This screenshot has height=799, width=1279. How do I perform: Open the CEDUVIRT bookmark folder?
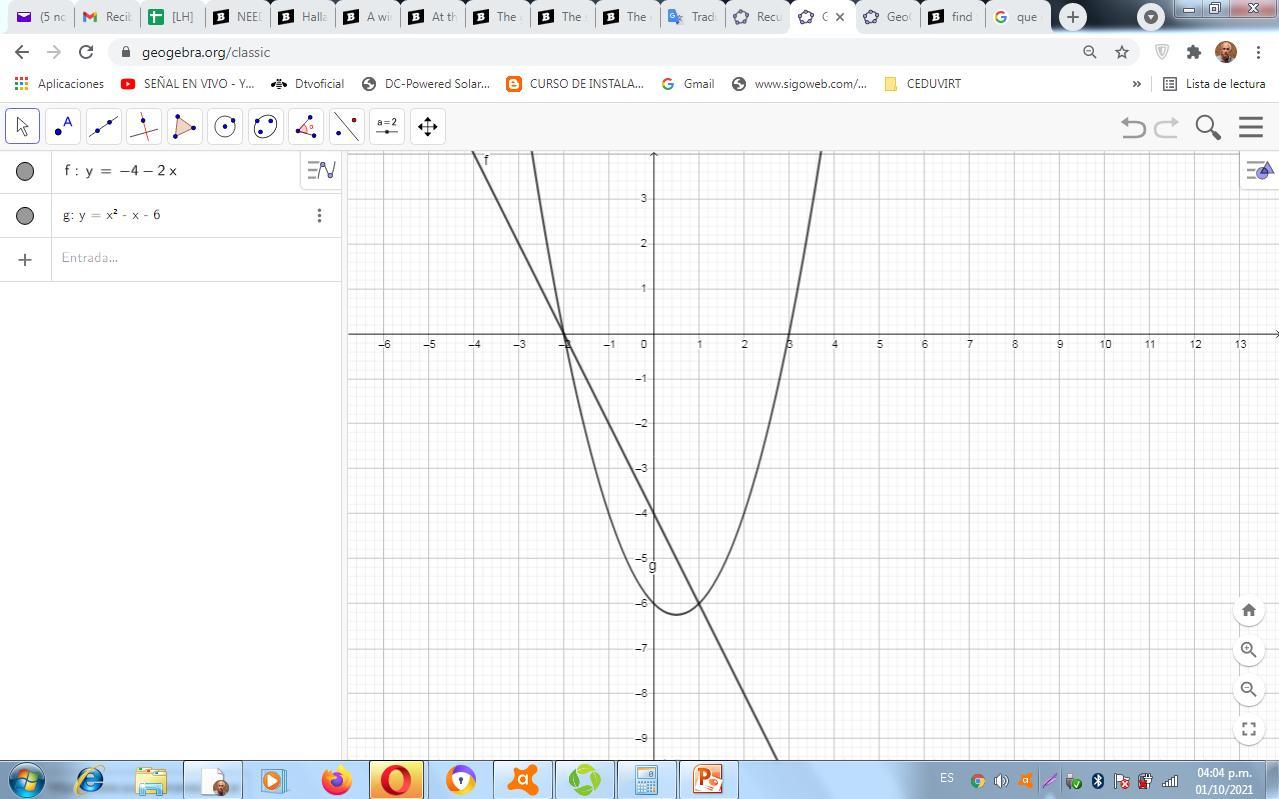point(922,84)
